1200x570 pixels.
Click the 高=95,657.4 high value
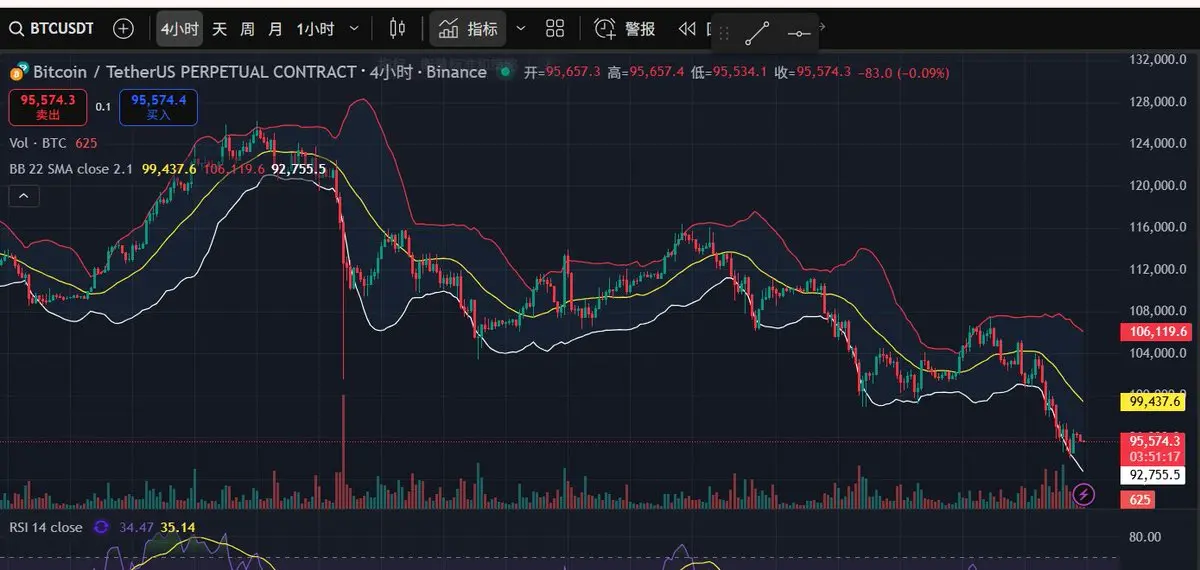coord(646,72)
